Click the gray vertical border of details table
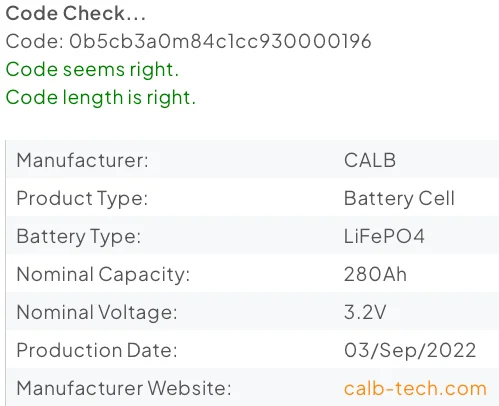Viewport: 499px width, 406px height. (6, 273)
